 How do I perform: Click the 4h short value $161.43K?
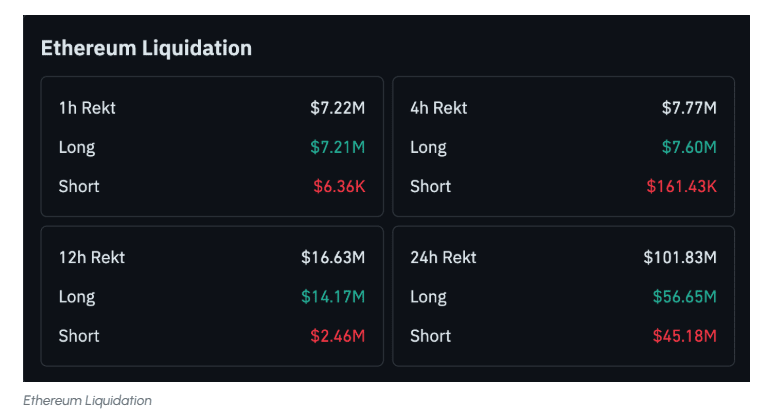click(680, 186)
